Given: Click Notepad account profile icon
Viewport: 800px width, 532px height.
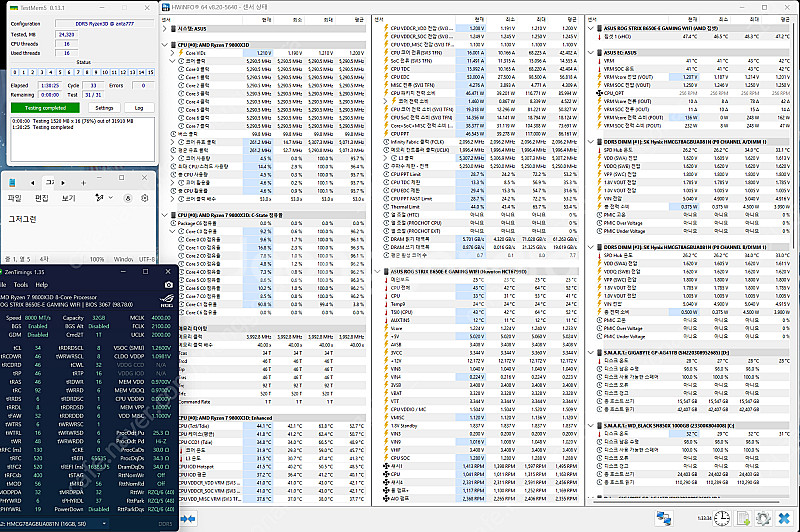Looking at the screenshot, I should [x=128, y=198].
